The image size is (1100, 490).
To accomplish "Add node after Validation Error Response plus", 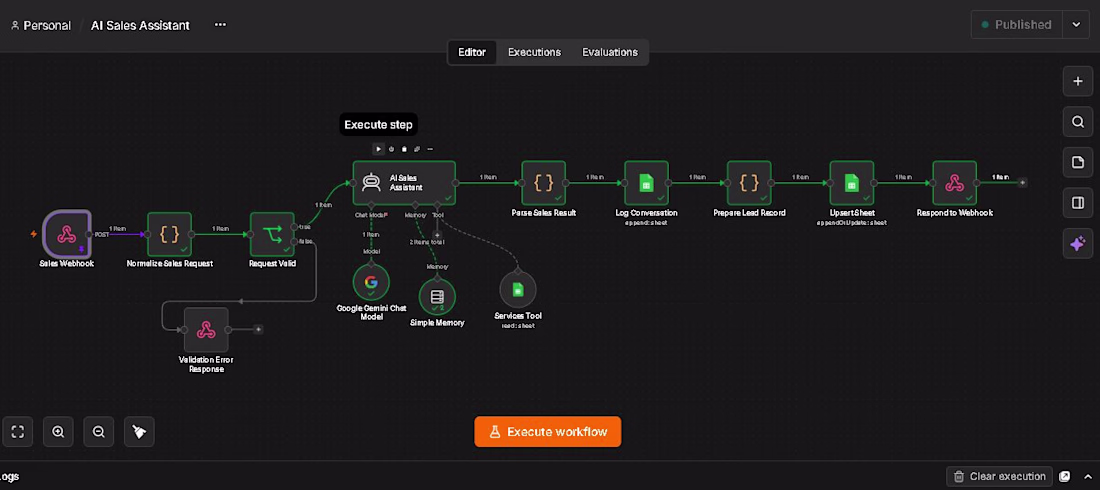I will (x=258, y=329).
